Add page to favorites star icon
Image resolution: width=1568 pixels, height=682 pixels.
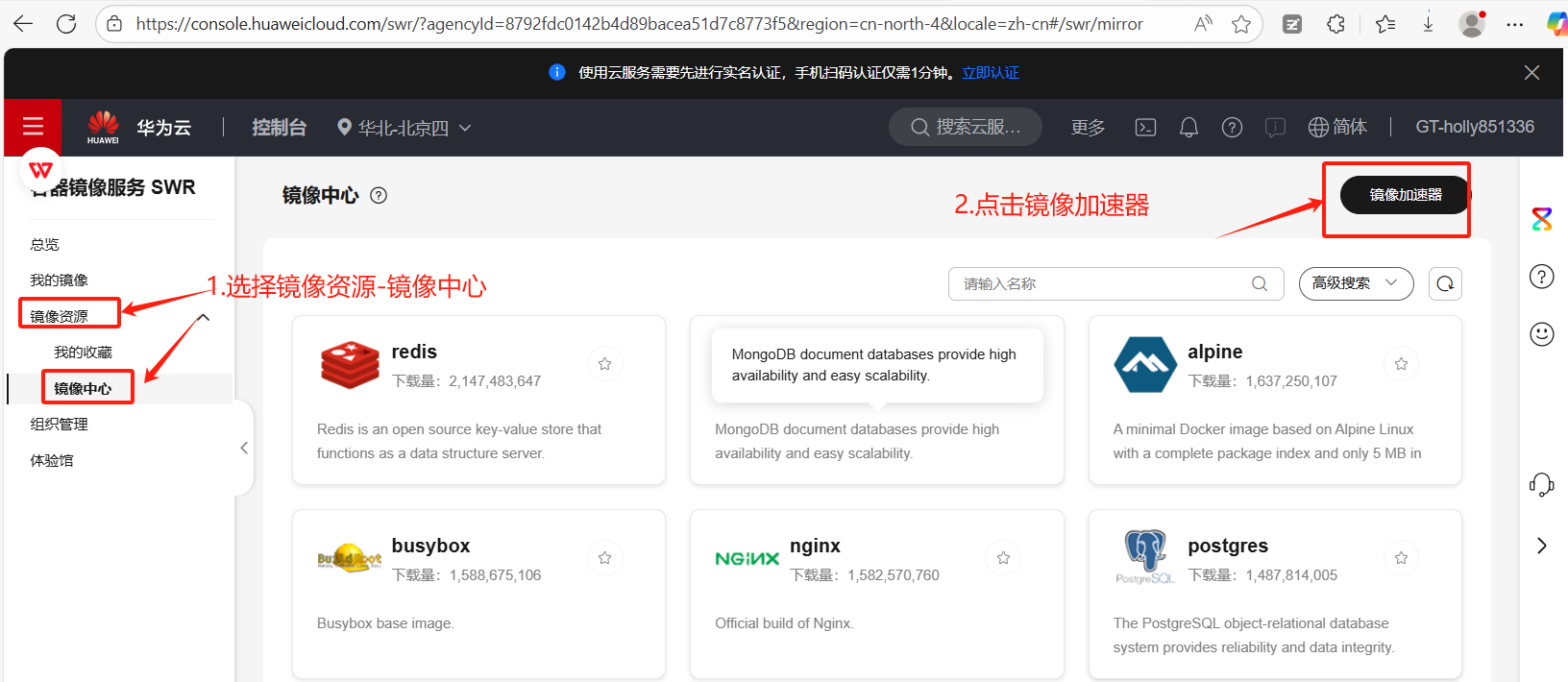click(x=1241, y=24)
